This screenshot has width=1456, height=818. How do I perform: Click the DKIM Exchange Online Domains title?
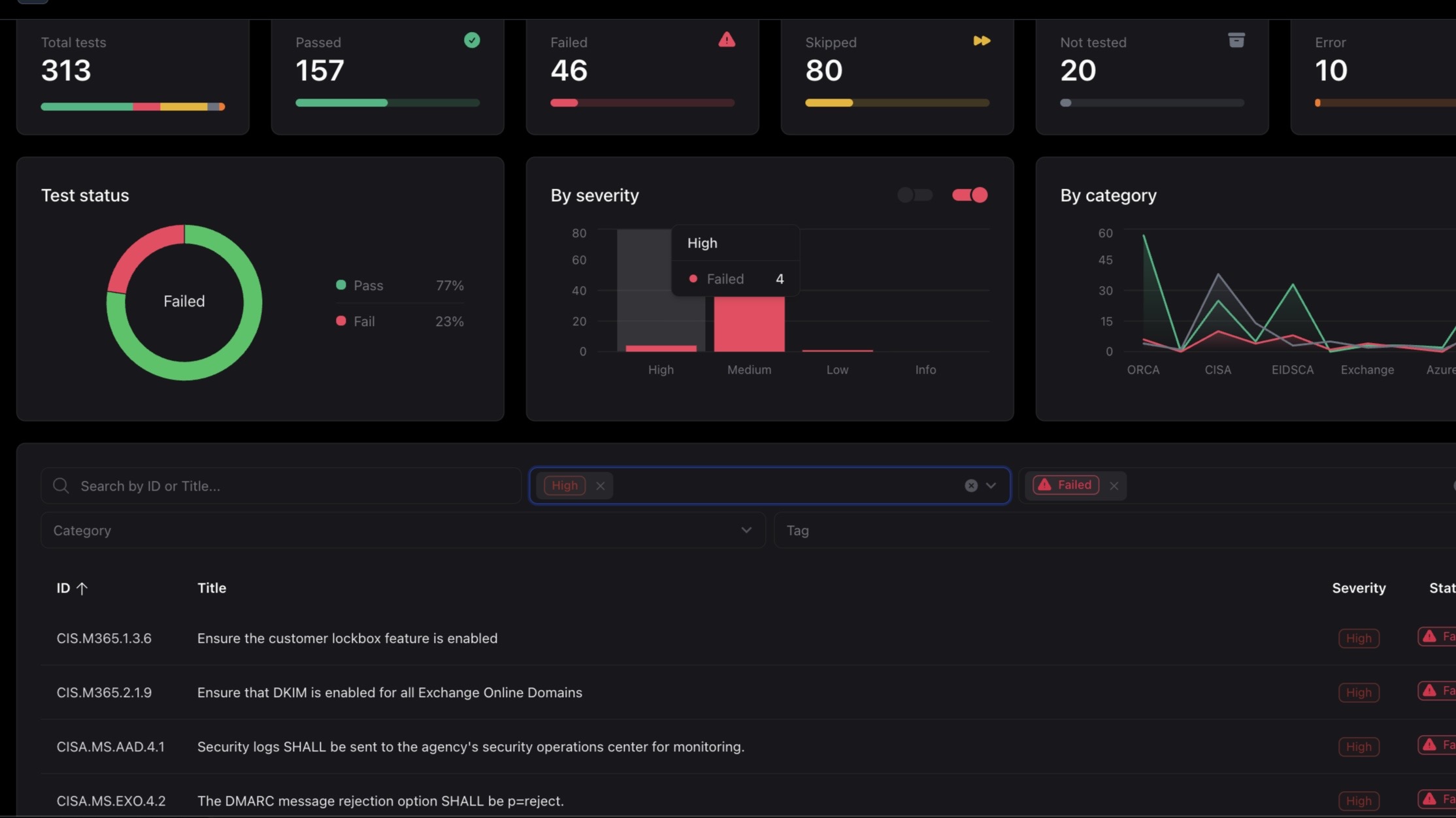389,693
